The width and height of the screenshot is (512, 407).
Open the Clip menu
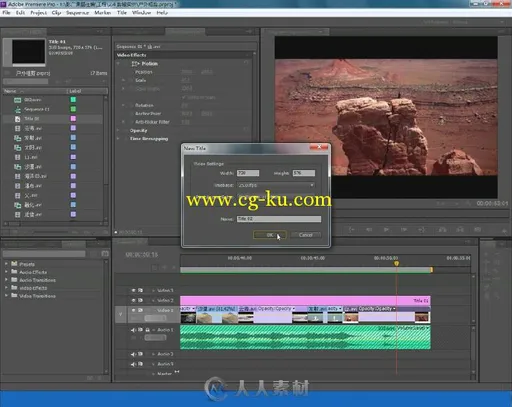click(x=56, y=13)
